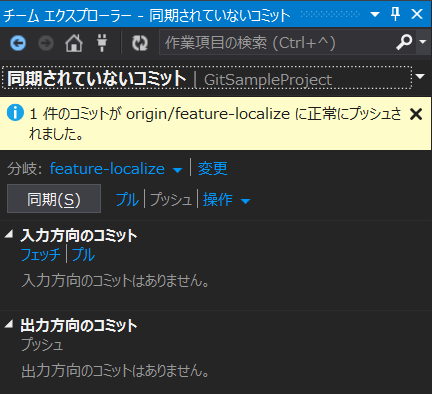The height and width of the screenshot is (394, 432).
Task: Open the Connect plug icon
Action: point(102,43)
